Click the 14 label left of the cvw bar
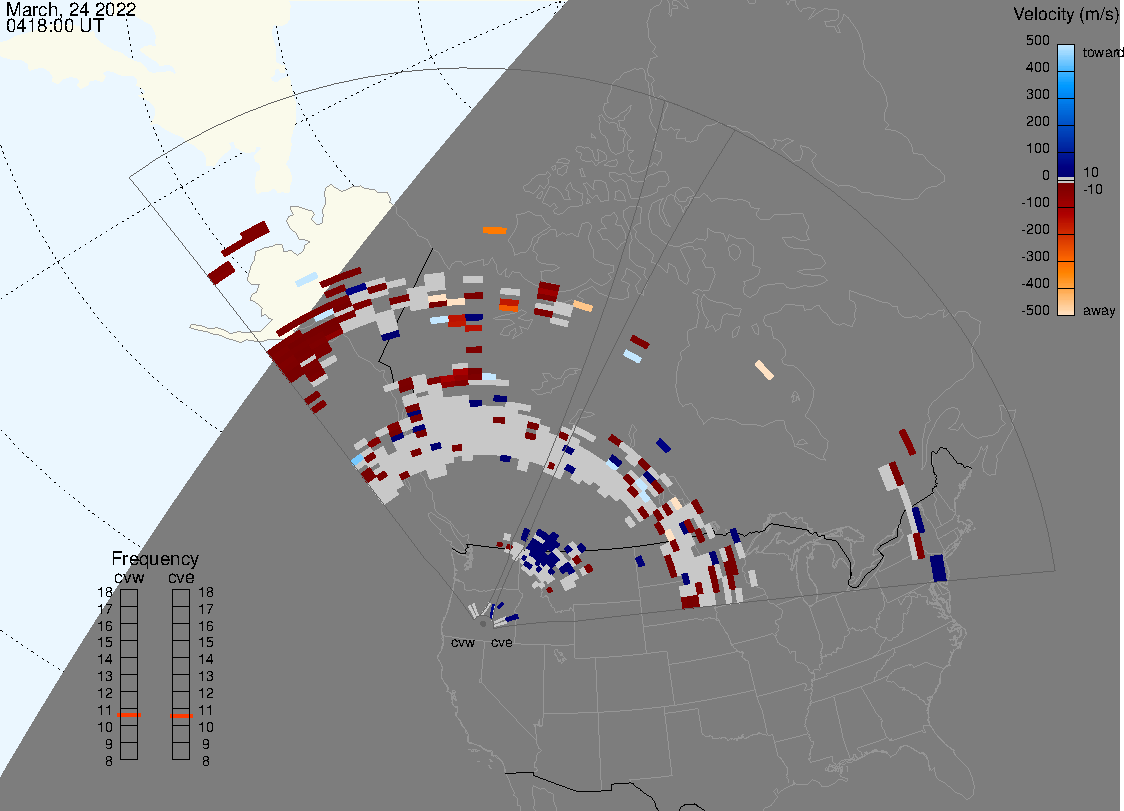The height and width of the screenshot is (811, 1124). (x=105, y=659)
